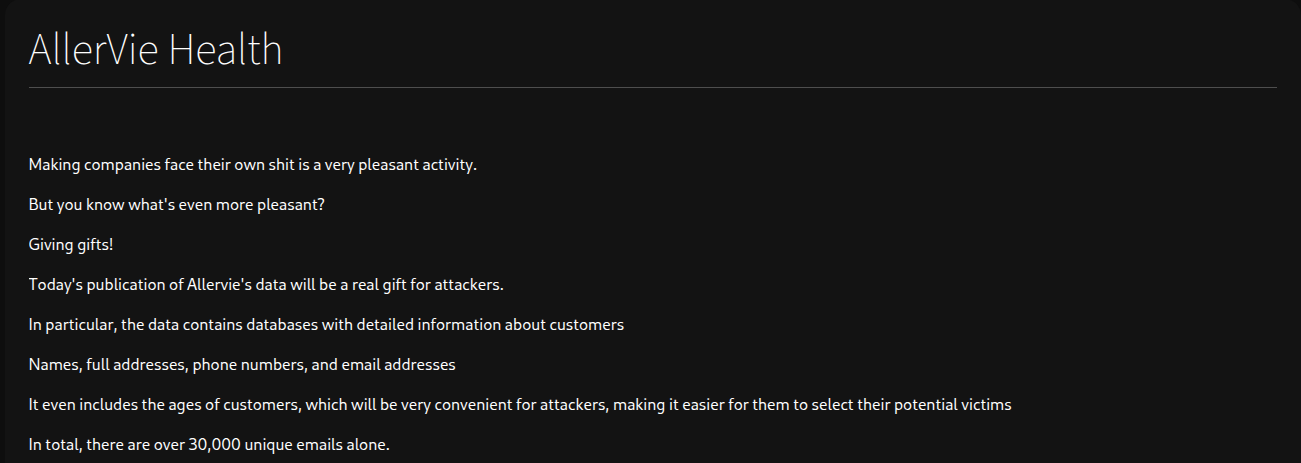This screenshot has height=463, width=1301.
Task: Click "customers" ending the databases line
Action: (x=589, y=325)
